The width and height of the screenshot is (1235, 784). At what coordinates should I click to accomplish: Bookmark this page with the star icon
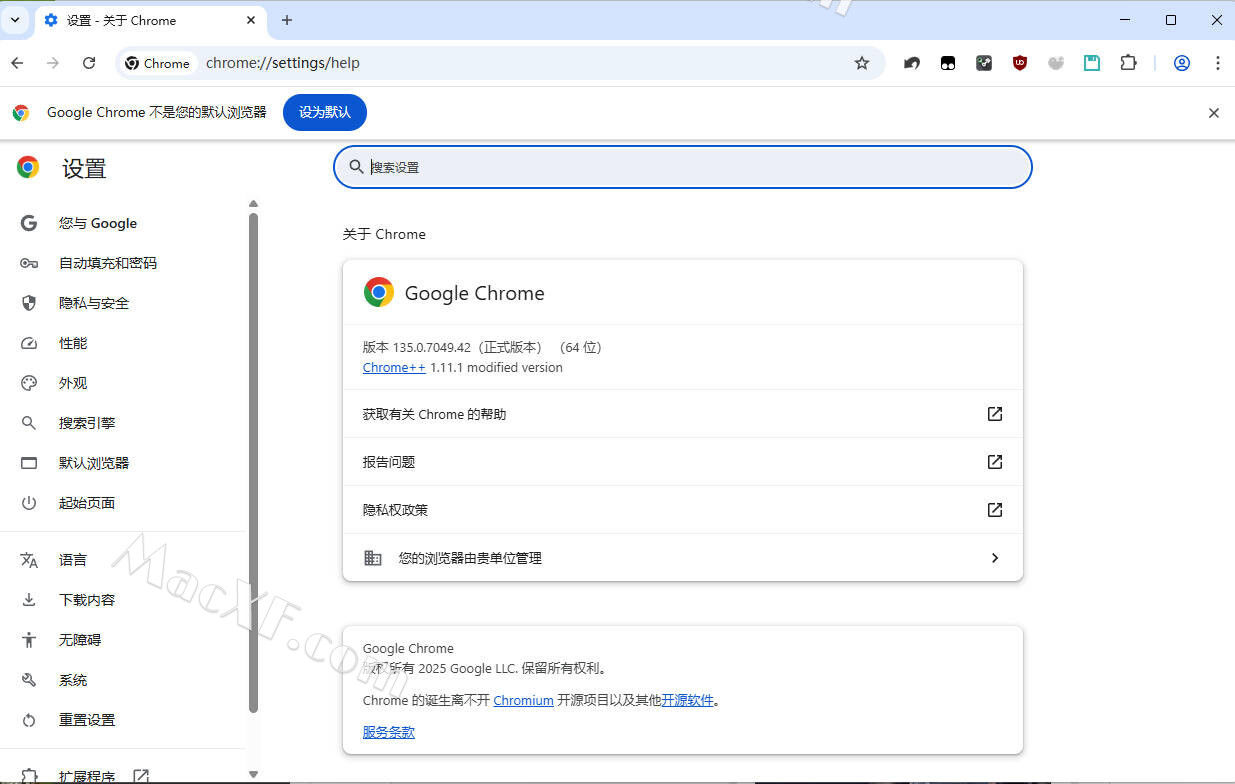click(861, 63)
